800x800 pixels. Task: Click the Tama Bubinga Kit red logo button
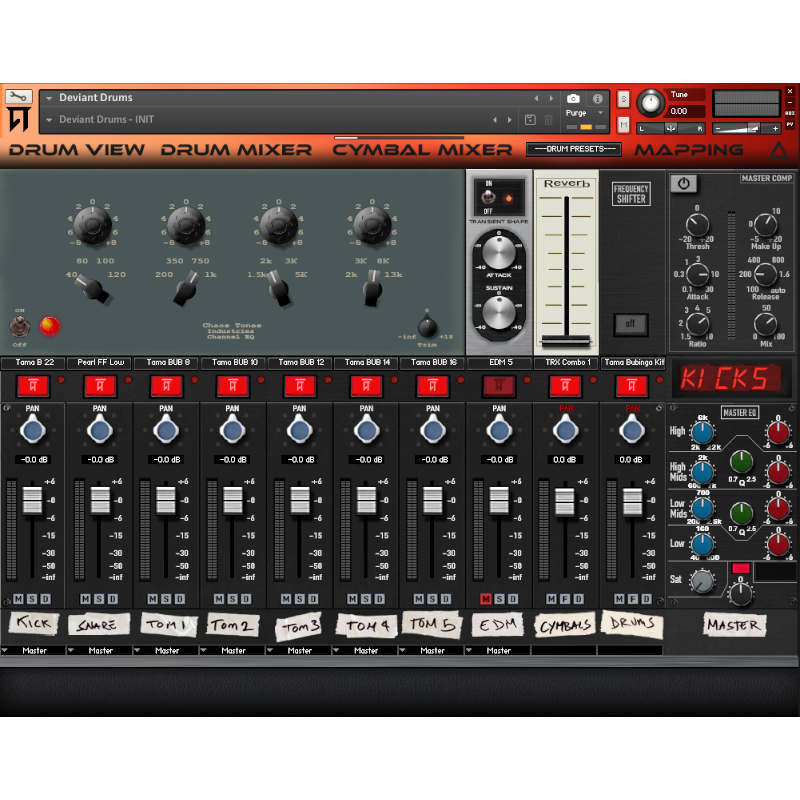[632, 386]
